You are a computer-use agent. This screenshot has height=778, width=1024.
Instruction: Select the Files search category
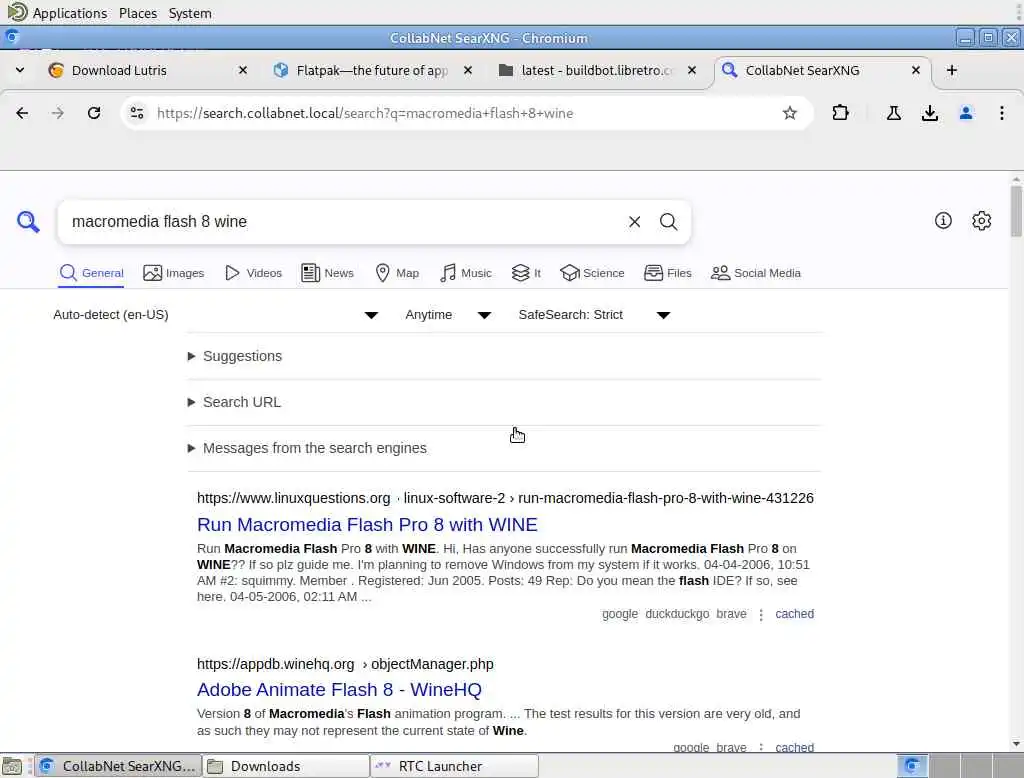coord(667,273)
